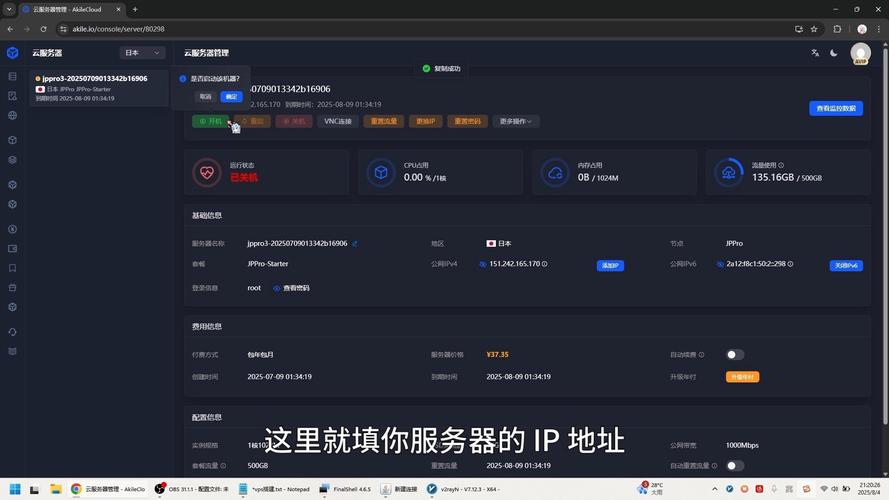The height and width of the screenshot is (500, 889).
Task: Open VNC连接 console
Action: coord(338,121)
